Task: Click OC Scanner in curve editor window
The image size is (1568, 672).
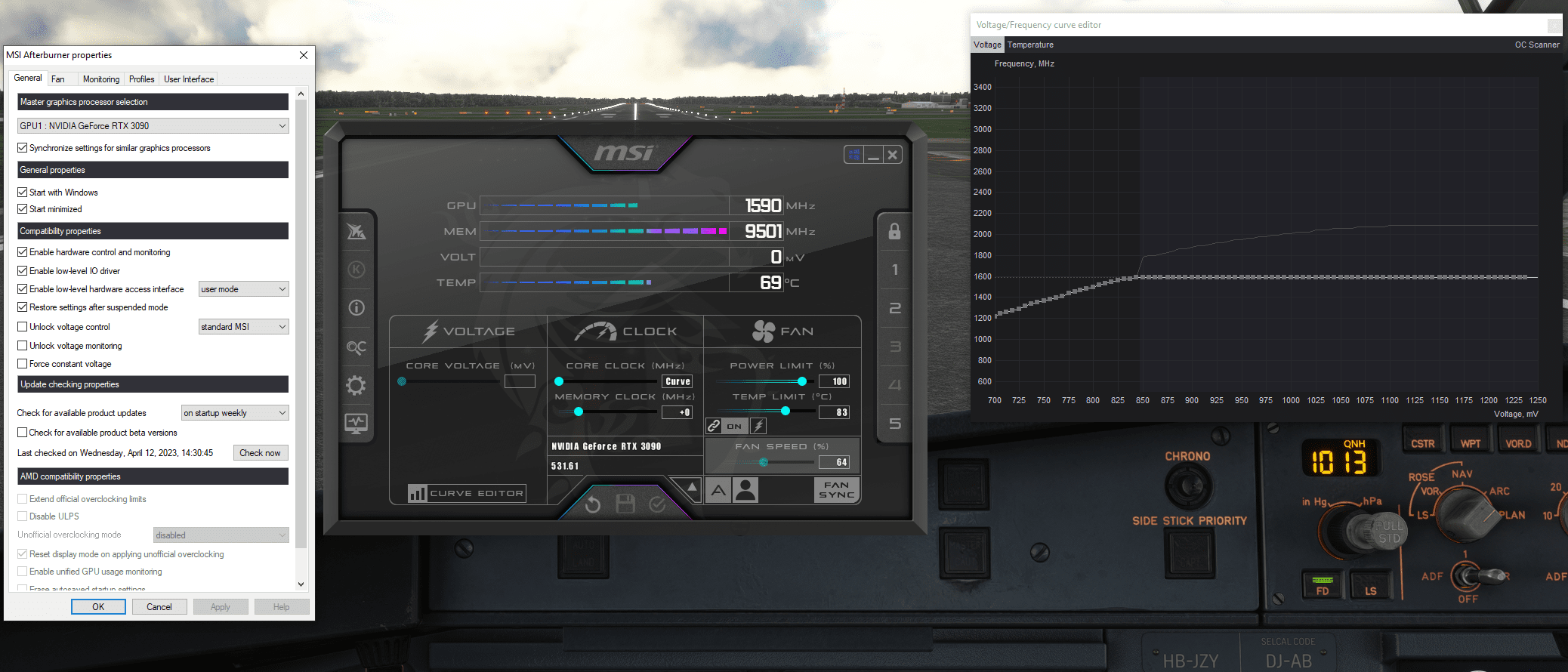Action: tap(1537, 45)
